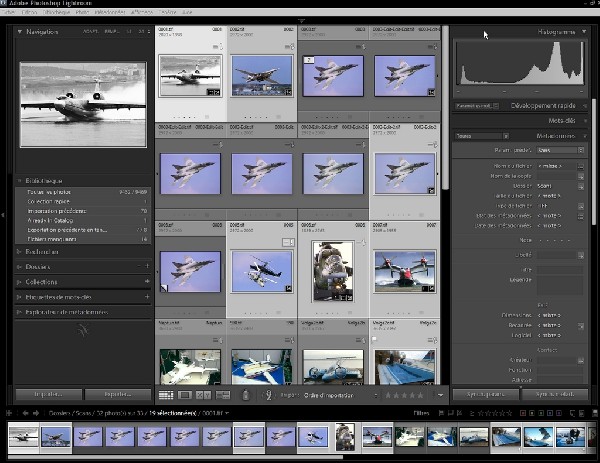The height and width of the screenshot is (463, 600).
Task: Click the grid view vertical scrollbar
Action: 445,107
